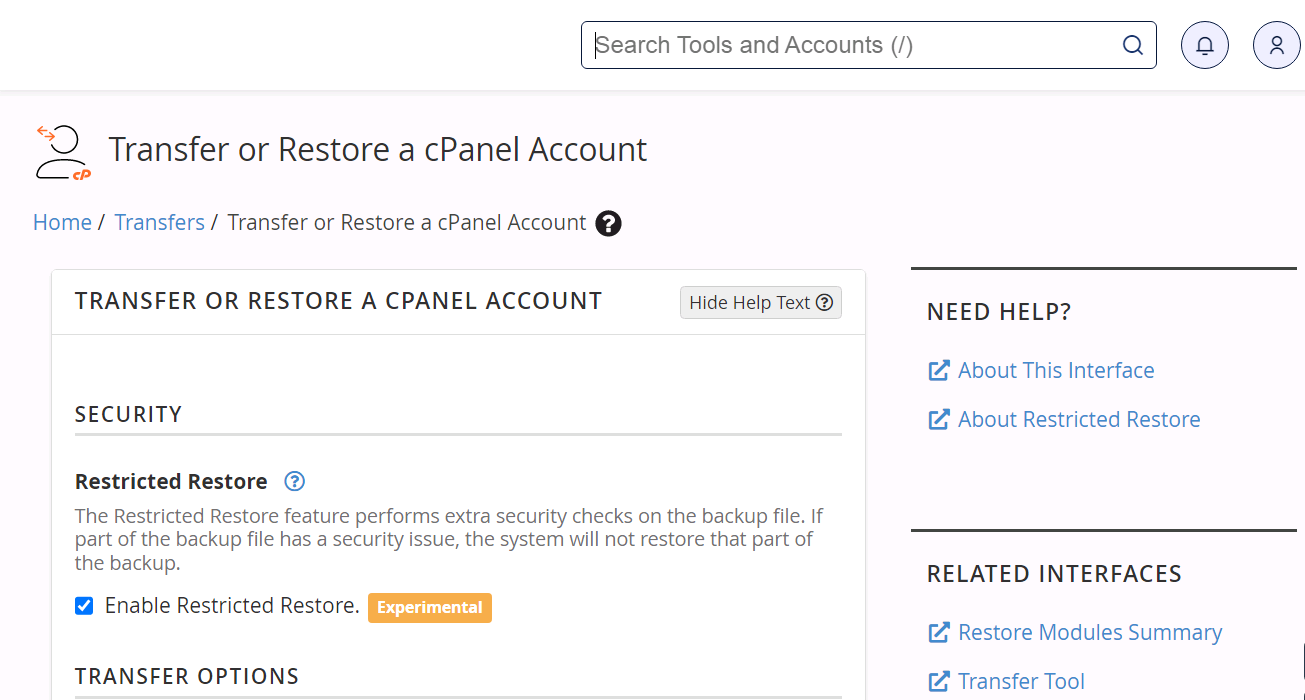
Task: Click external link icon beside Transfer Tool
Action: [939, 682]
